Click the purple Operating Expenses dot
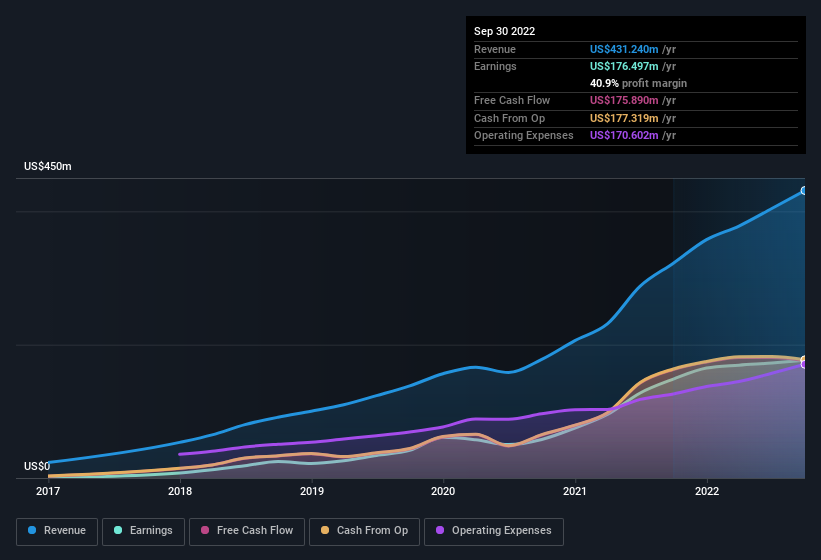Viewport: 821px width, 560px height. [x=440, y=530]
